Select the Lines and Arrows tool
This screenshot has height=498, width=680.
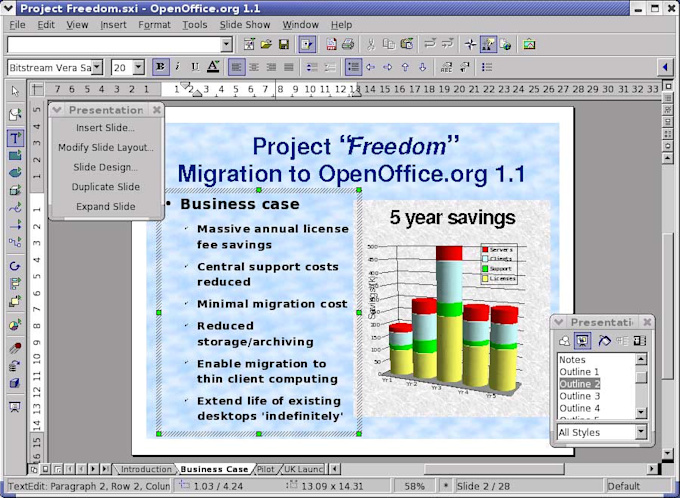(x=15, y=225)
